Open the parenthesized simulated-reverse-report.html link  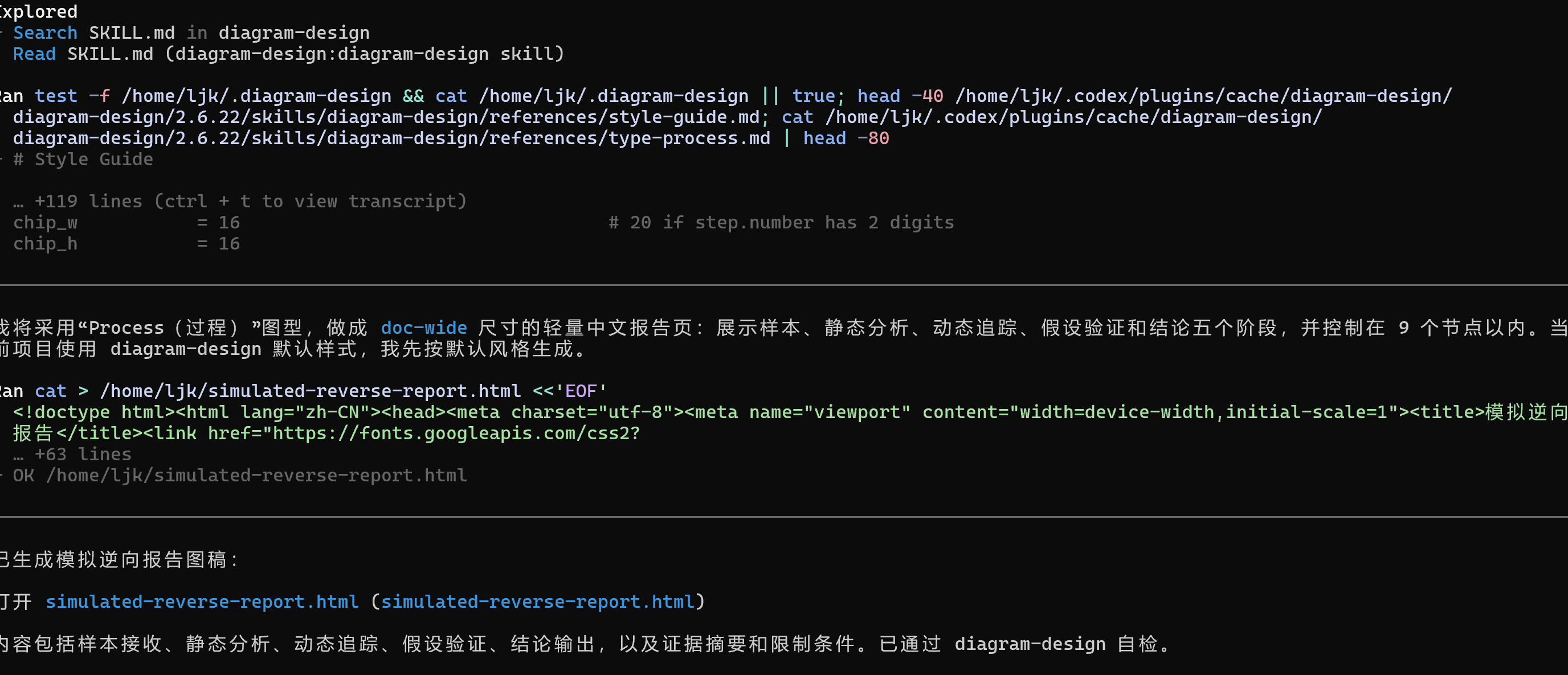(537, 602)
